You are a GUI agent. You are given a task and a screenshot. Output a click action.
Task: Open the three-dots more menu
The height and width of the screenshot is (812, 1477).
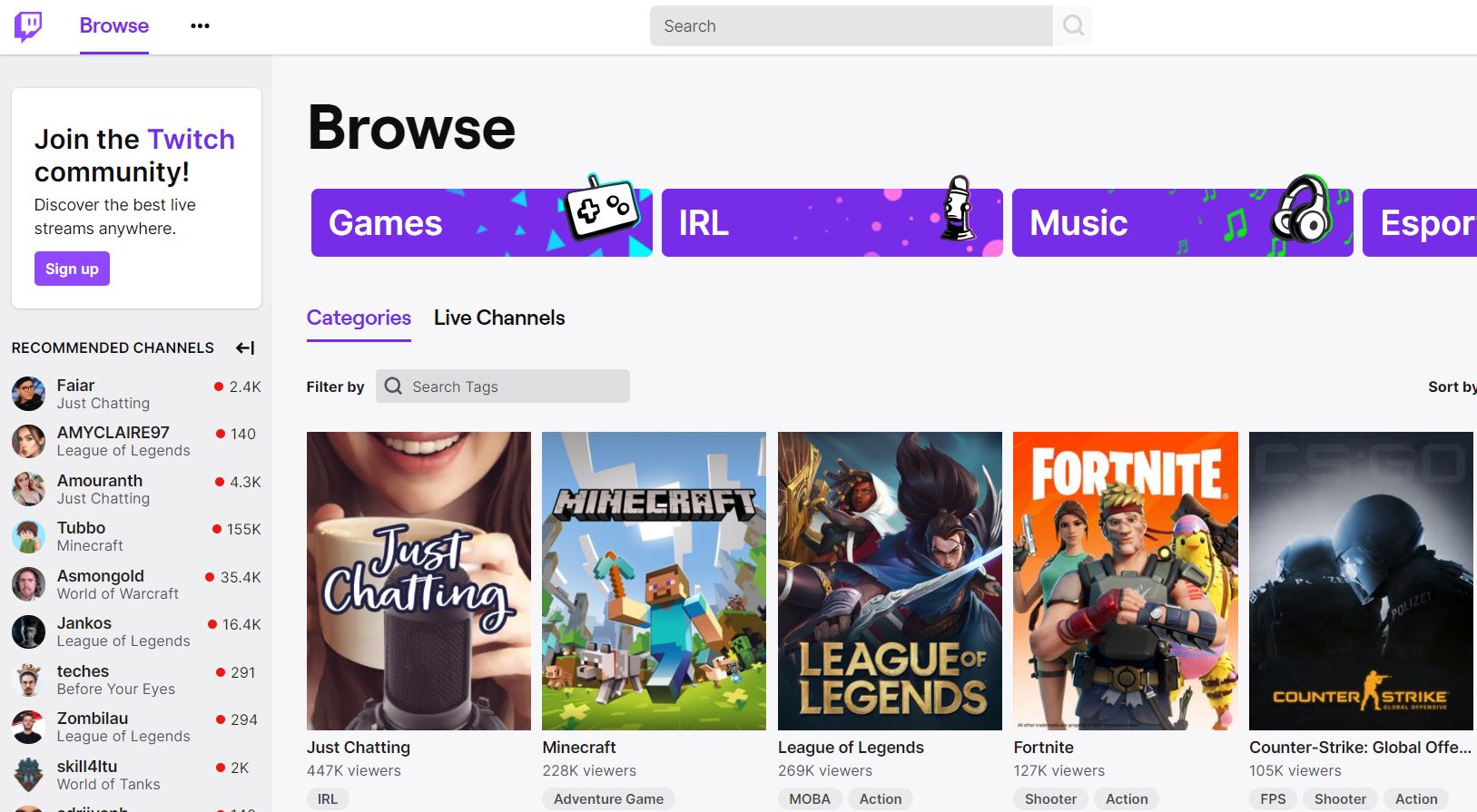(200, 26)
